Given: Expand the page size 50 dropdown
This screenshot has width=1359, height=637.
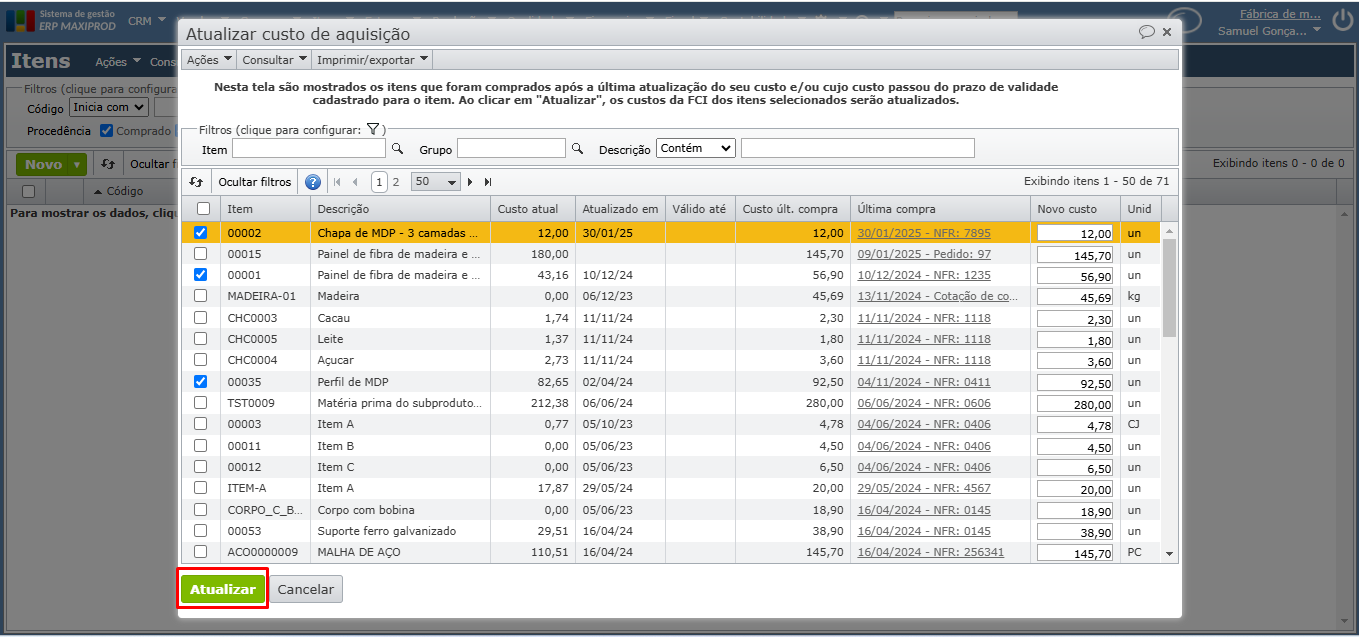Looking at the screenshot, I should [x=436, y=182].
